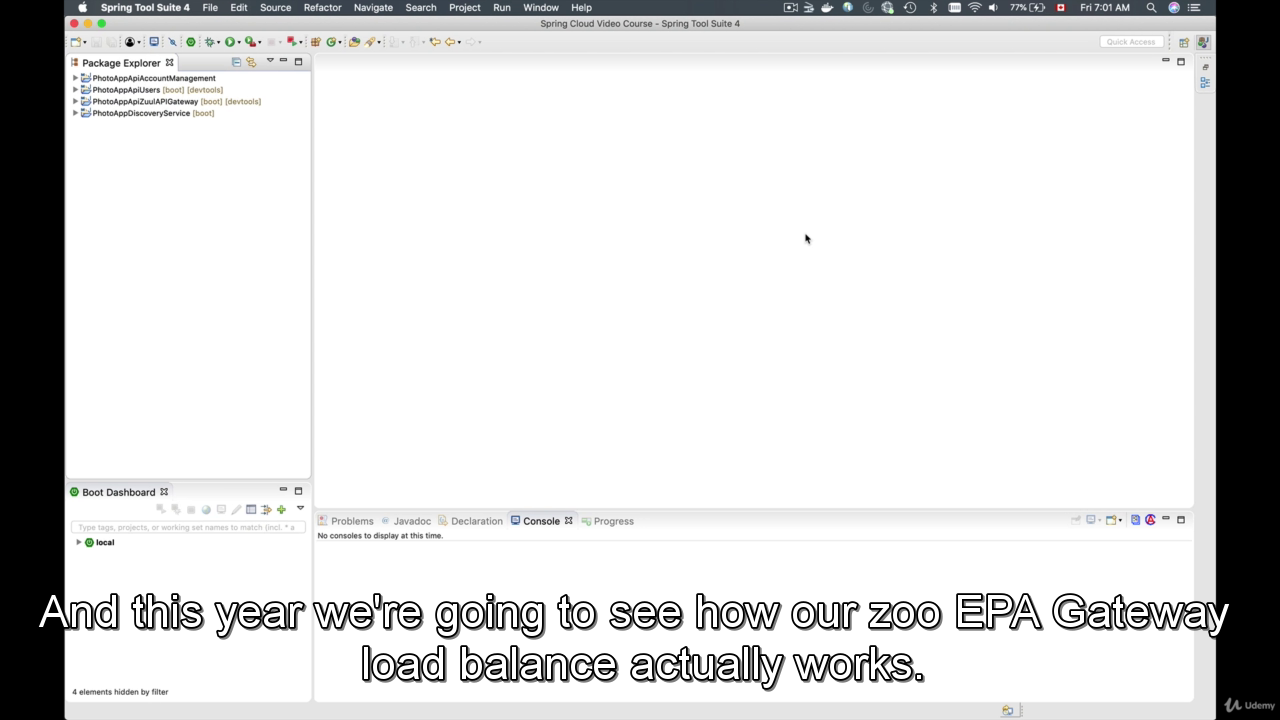Expand PhotoAppApiAccountManagement project
The image size is (1280, 720).
(x=76, y=78)
